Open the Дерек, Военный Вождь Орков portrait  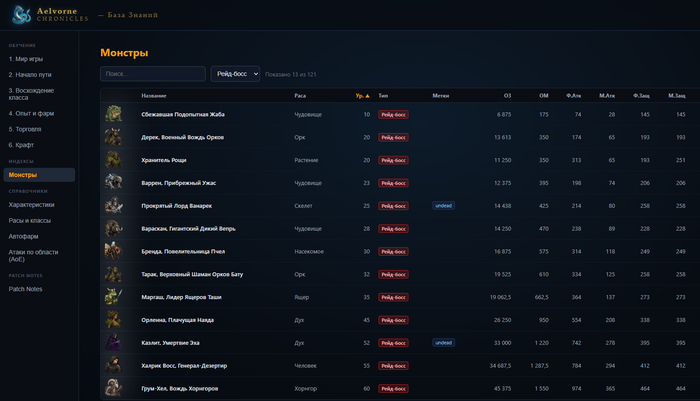click(113, 137)
